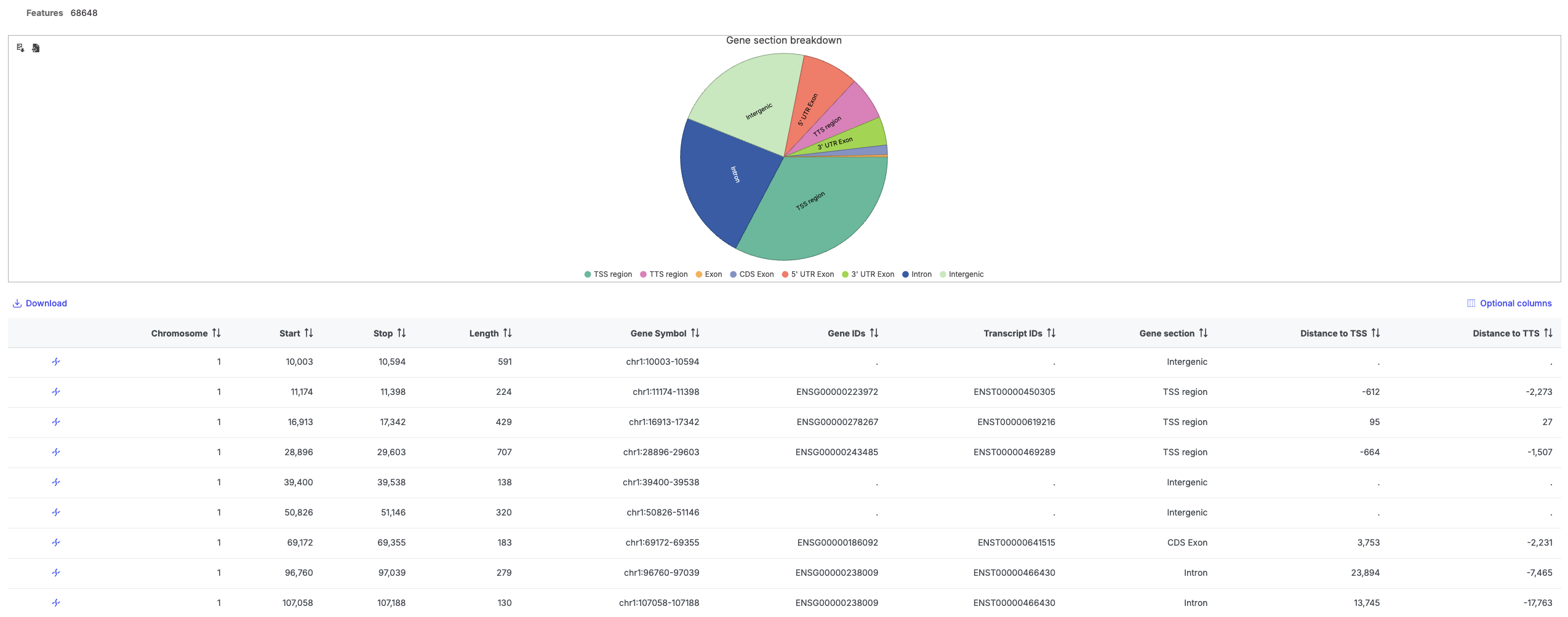Click row icon for chr1:28896-29603
This screenshot has height=617, width=1568.
pos(56,452)
